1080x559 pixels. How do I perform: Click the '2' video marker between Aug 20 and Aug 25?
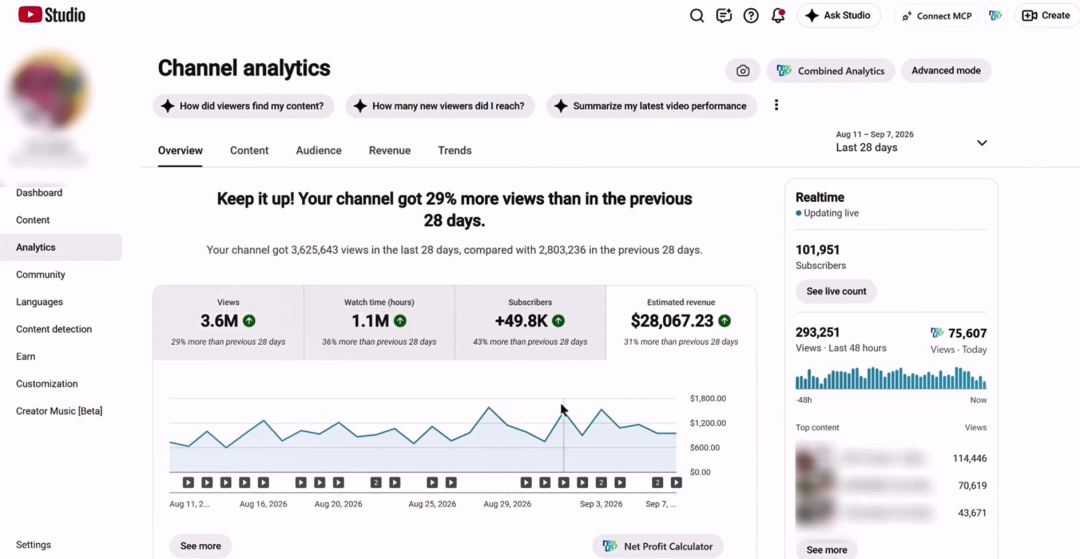click(x=375, y=483)
